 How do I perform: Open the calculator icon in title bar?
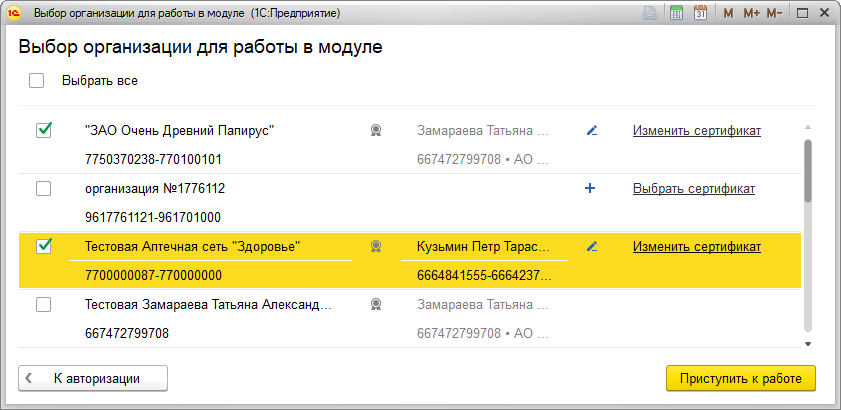click(676, 14)
